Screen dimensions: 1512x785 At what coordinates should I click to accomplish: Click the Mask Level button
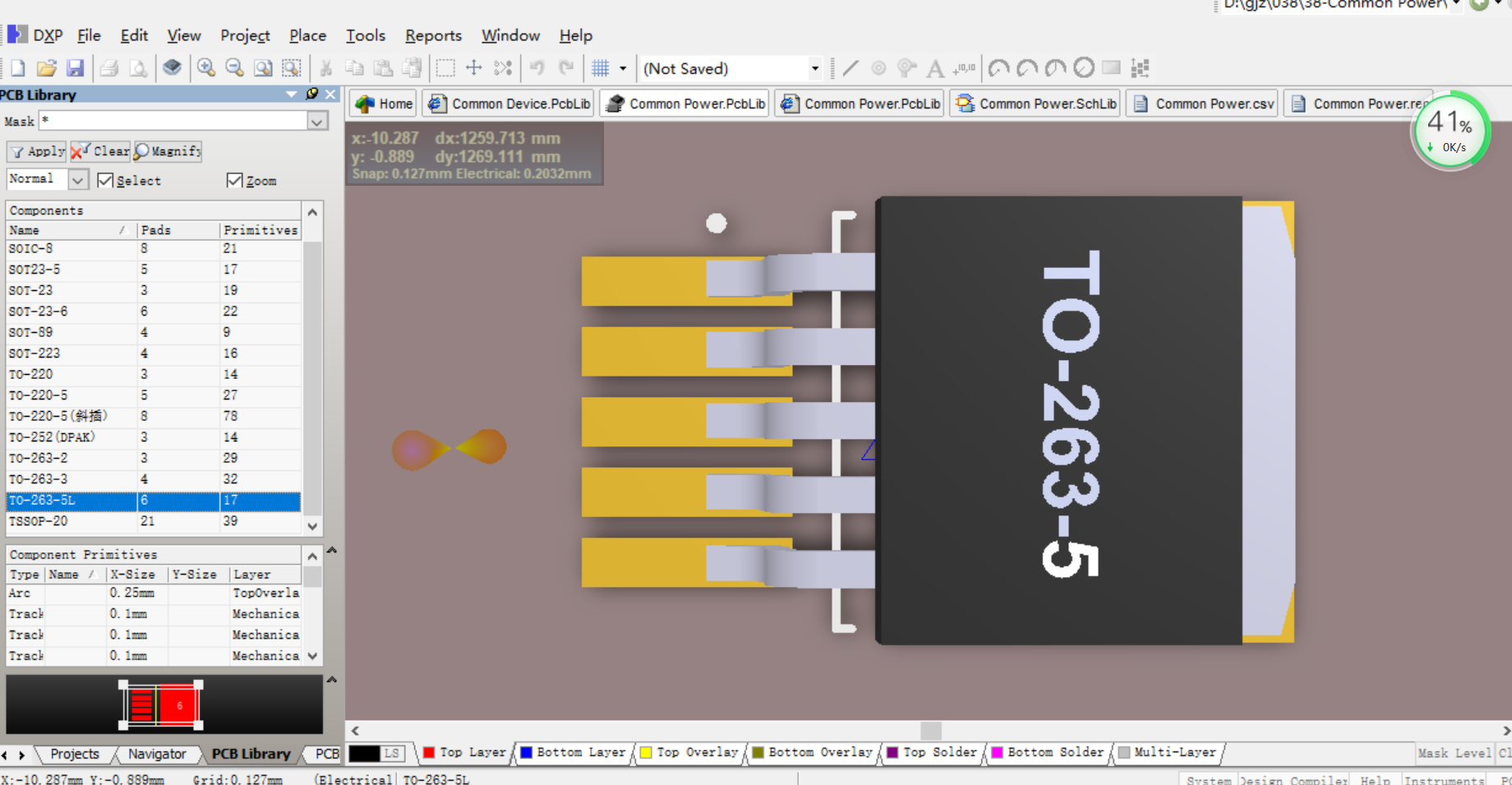coord(1454,753)
